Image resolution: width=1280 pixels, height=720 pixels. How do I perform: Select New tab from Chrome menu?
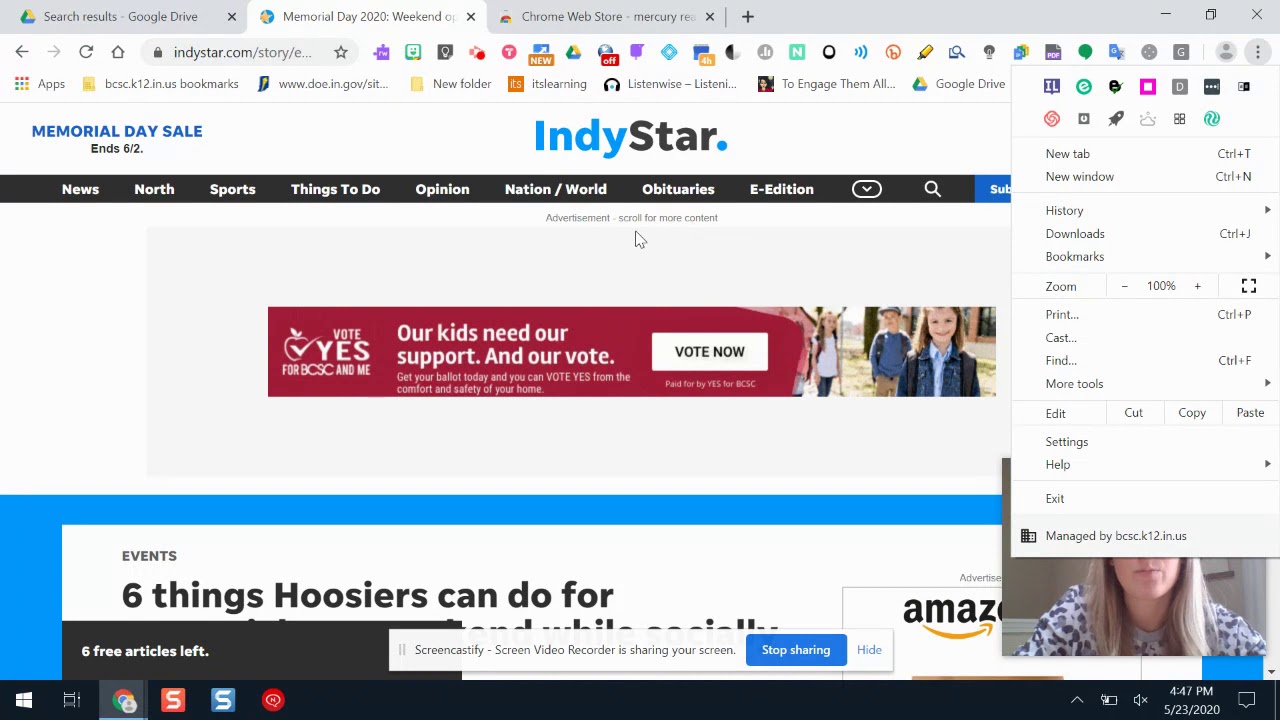1145,153
